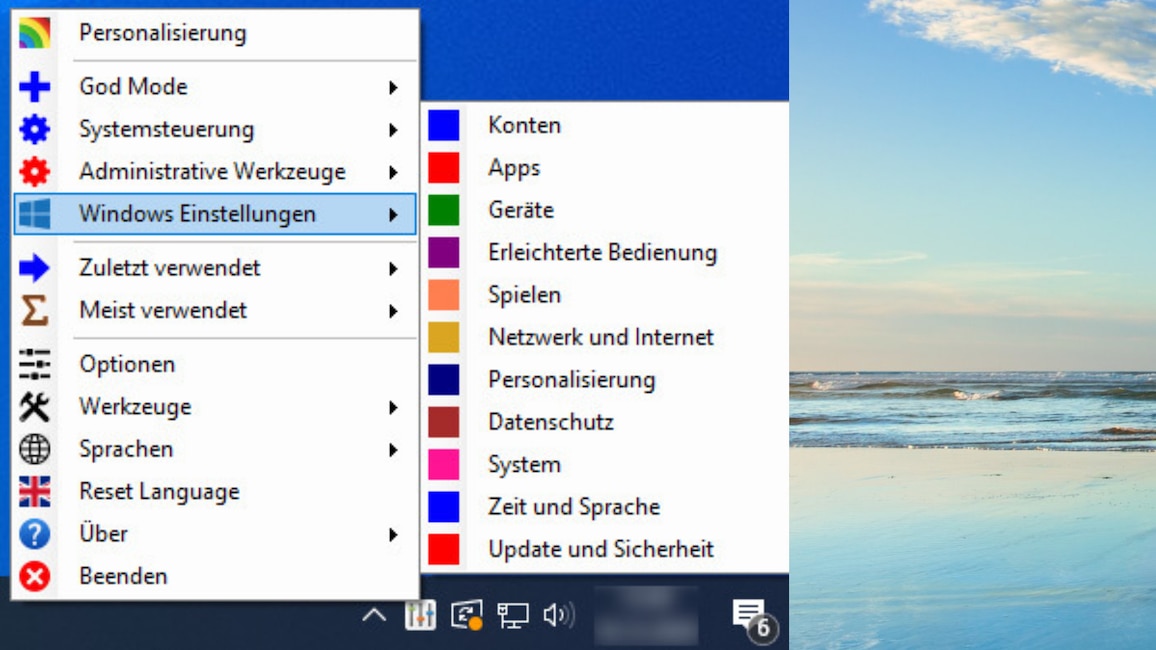Expand the God Mode submenu arrow
Screen dimensions: 1156x650
point(393,88)
